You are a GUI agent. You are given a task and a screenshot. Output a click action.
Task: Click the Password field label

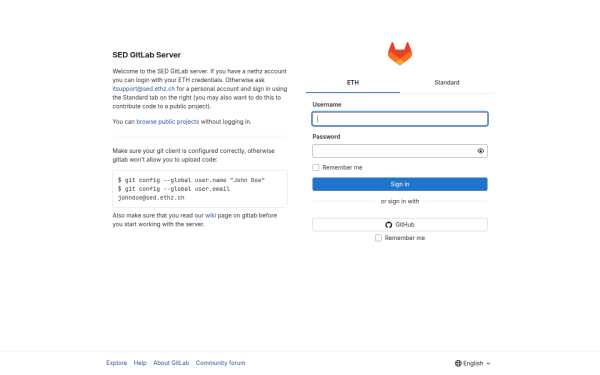tap(326, 137)
